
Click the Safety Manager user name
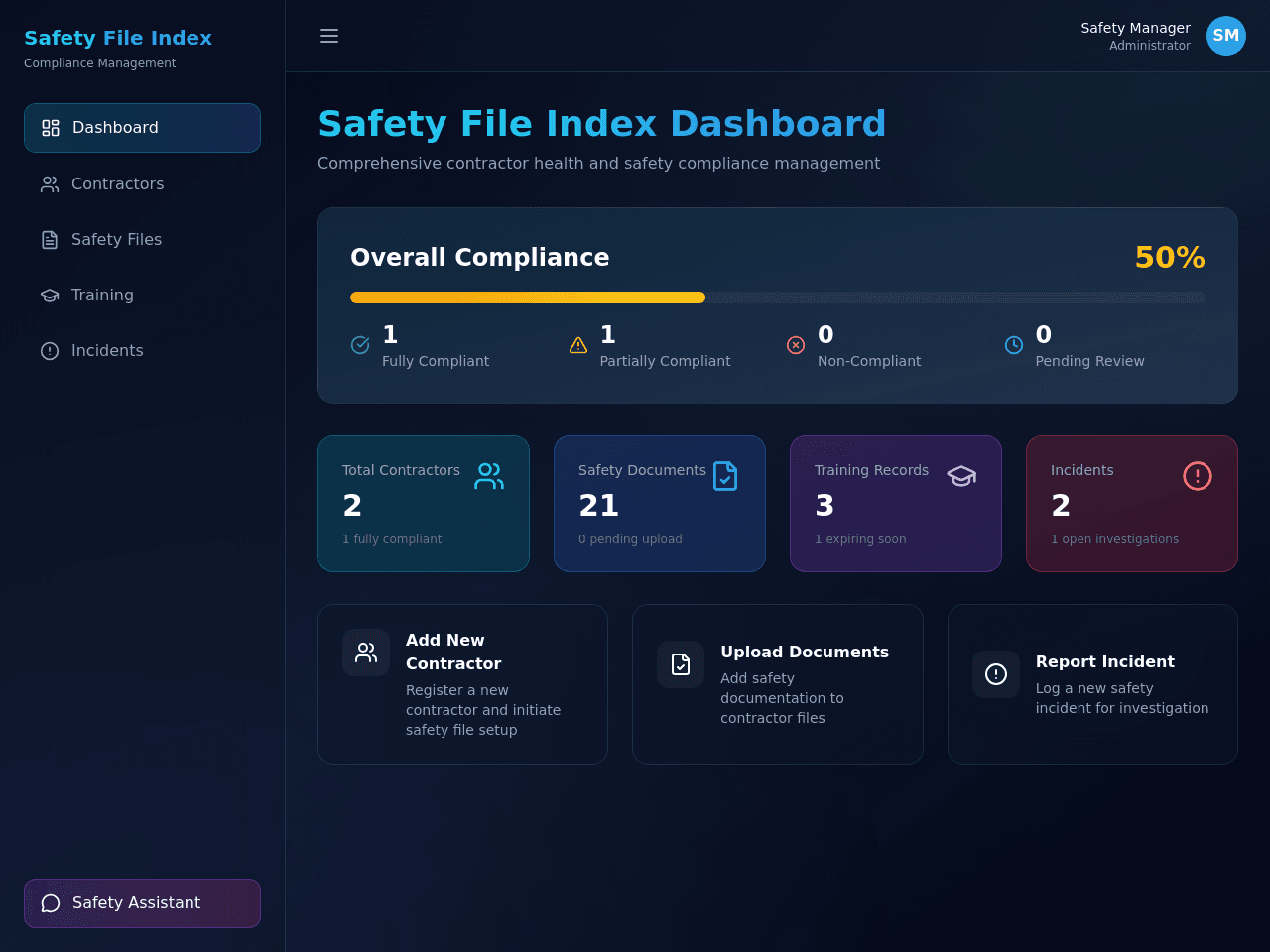point(1135,28)
